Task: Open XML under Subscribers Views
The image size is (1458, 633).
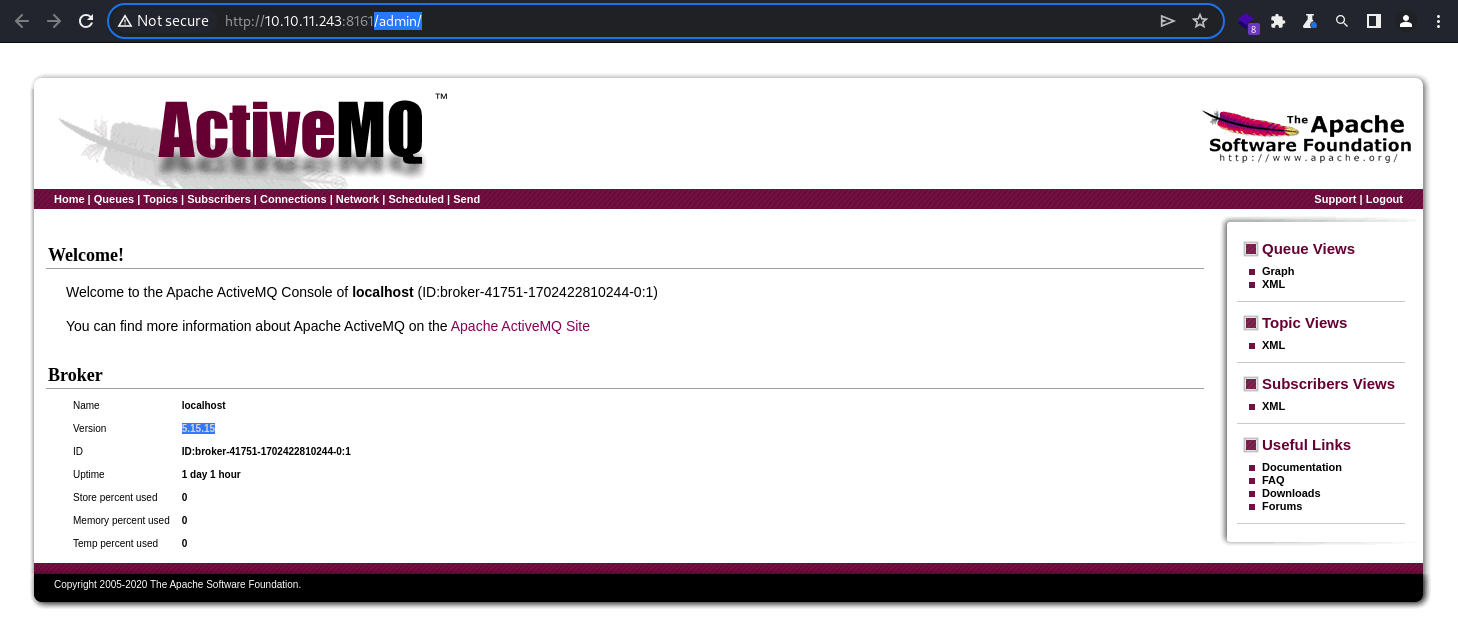Action: tap(1273, 406)
